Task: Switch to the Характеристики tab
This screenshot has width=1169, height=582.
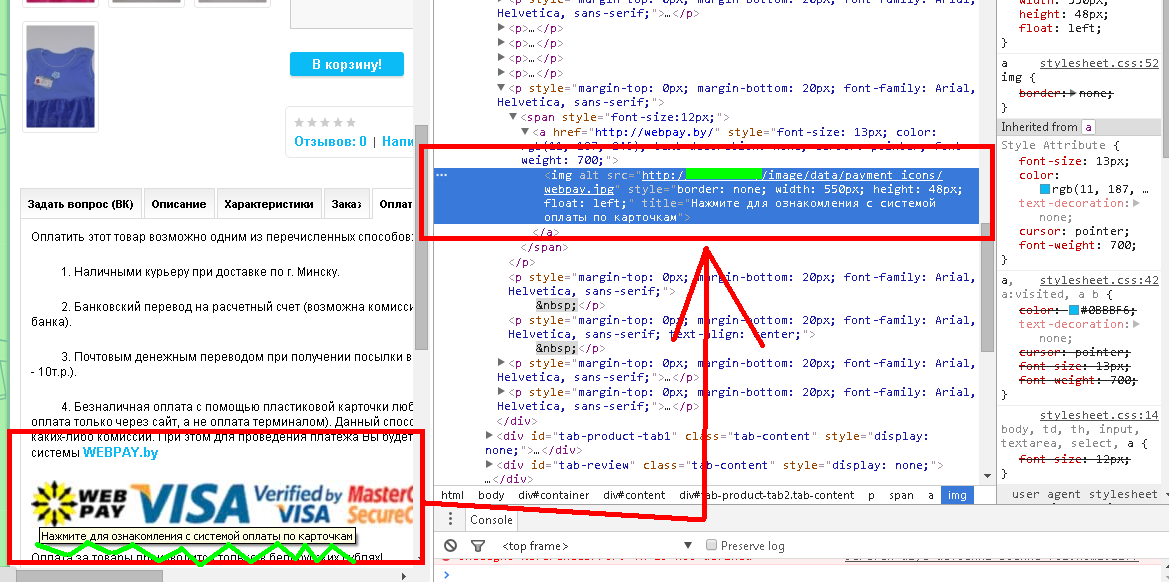Action: [x=270, y=204]
